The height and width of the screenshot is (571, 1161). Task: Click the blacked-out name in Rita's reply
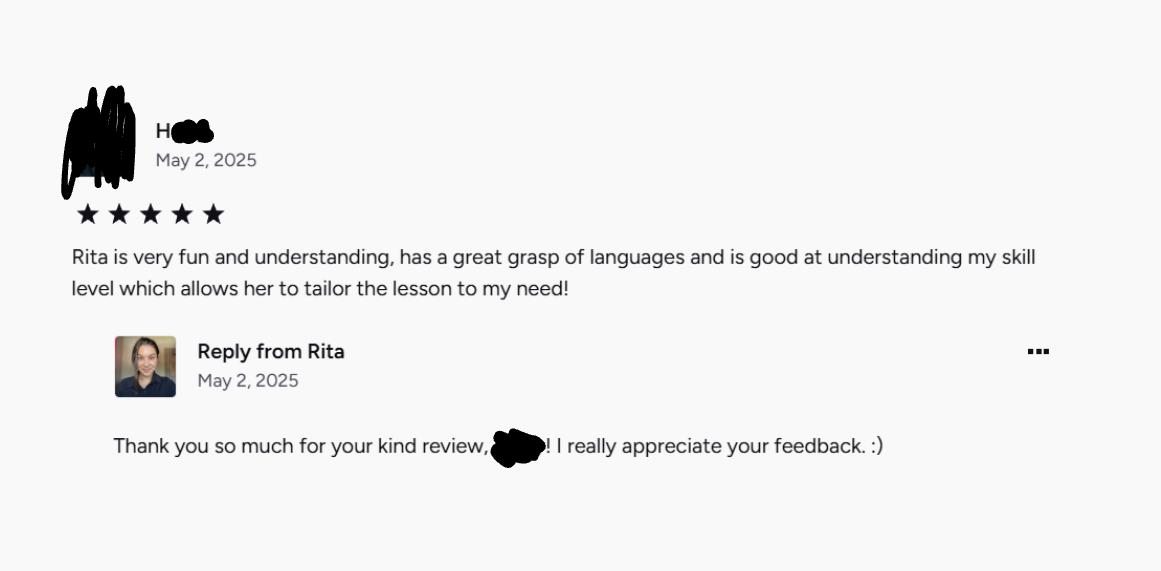[518, 447]
